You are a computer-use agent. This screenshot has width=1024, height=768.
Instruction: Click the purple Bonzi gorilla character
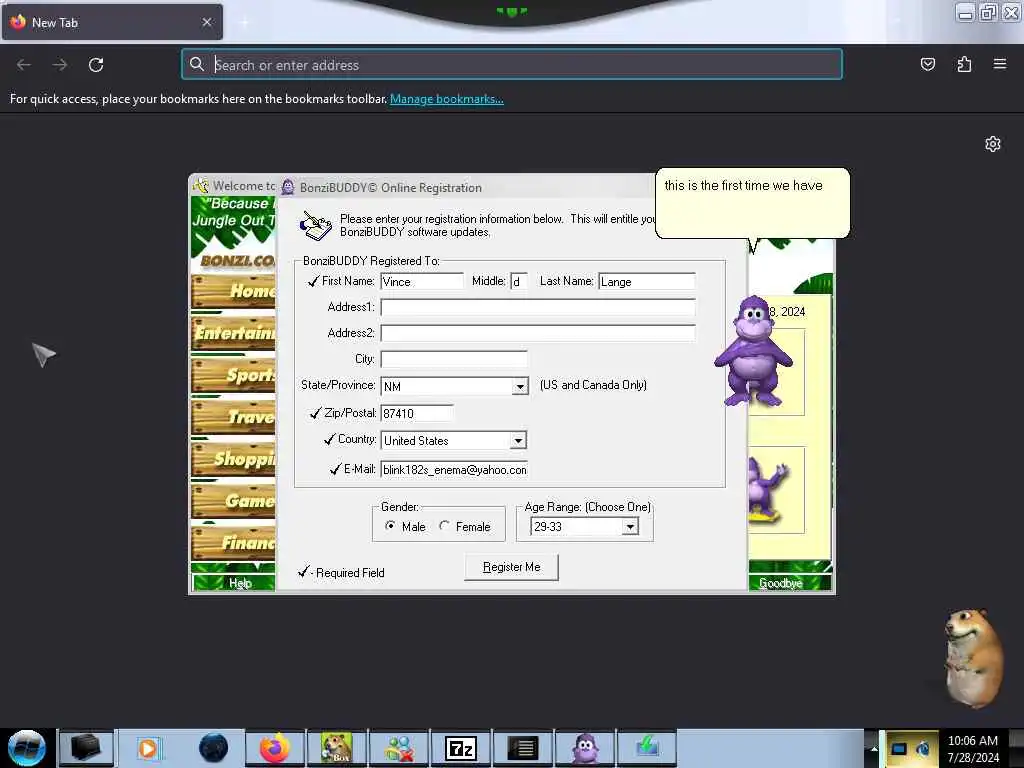pos(753,351)
